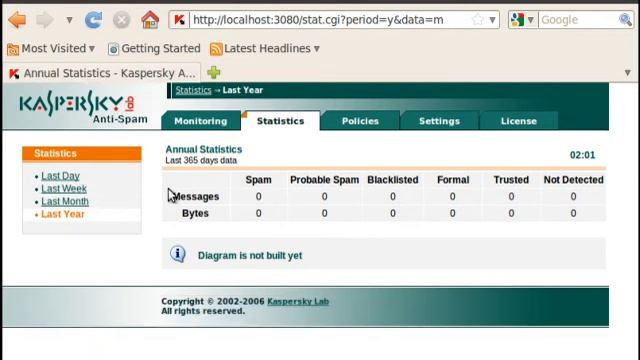Viewport: 640px width, 360px height.
Task: Click the Statistics breadcrumb link
Action: [x=193, y=90]
